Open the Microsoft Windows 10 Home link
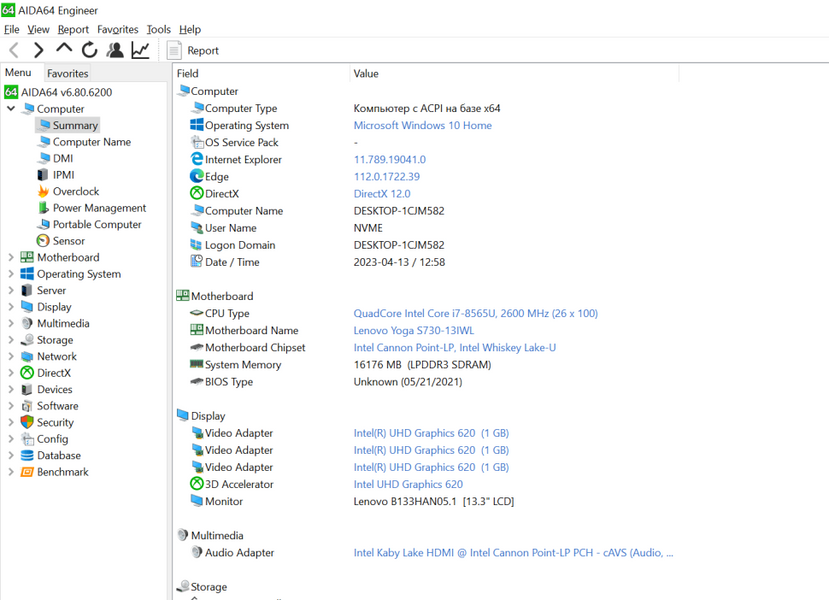Image resolution: width=829 pixels, height=600 pixels. 422,125
